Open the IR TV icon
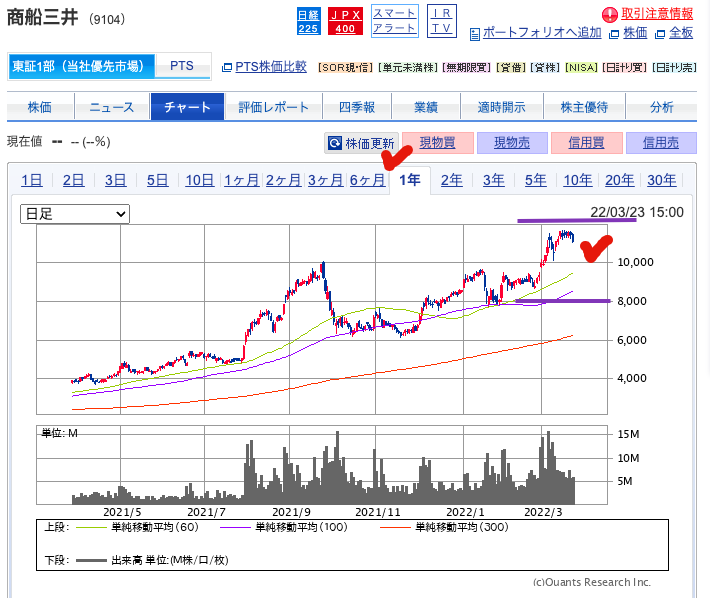 pos(441,21)
